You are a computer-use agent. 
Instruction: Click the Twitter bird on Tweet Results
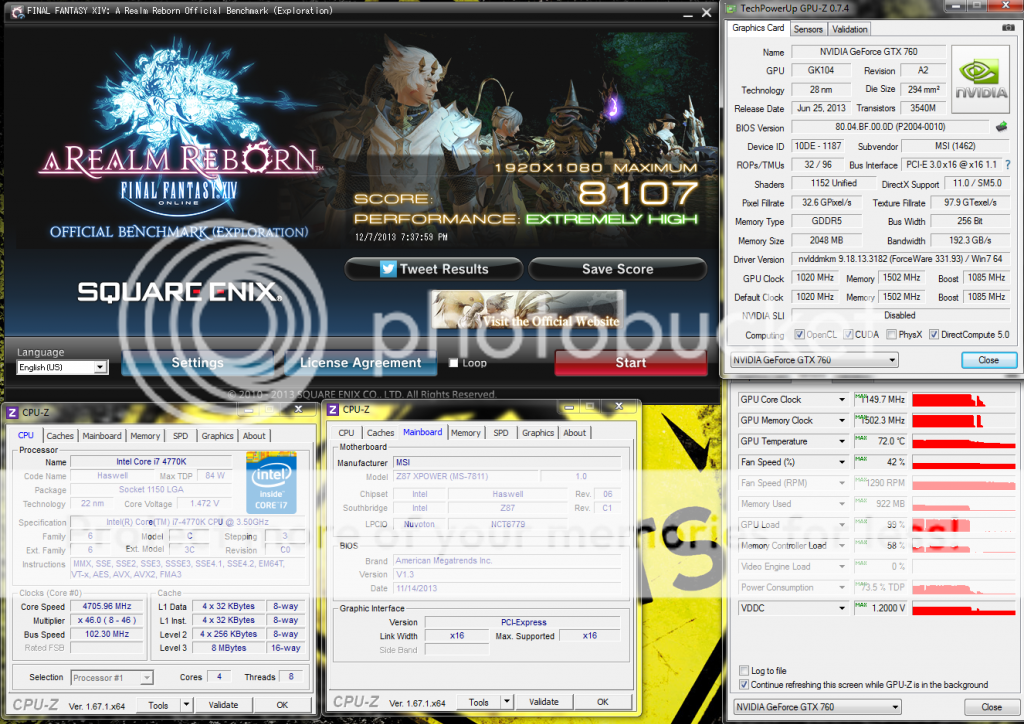(x=388, y=269)
